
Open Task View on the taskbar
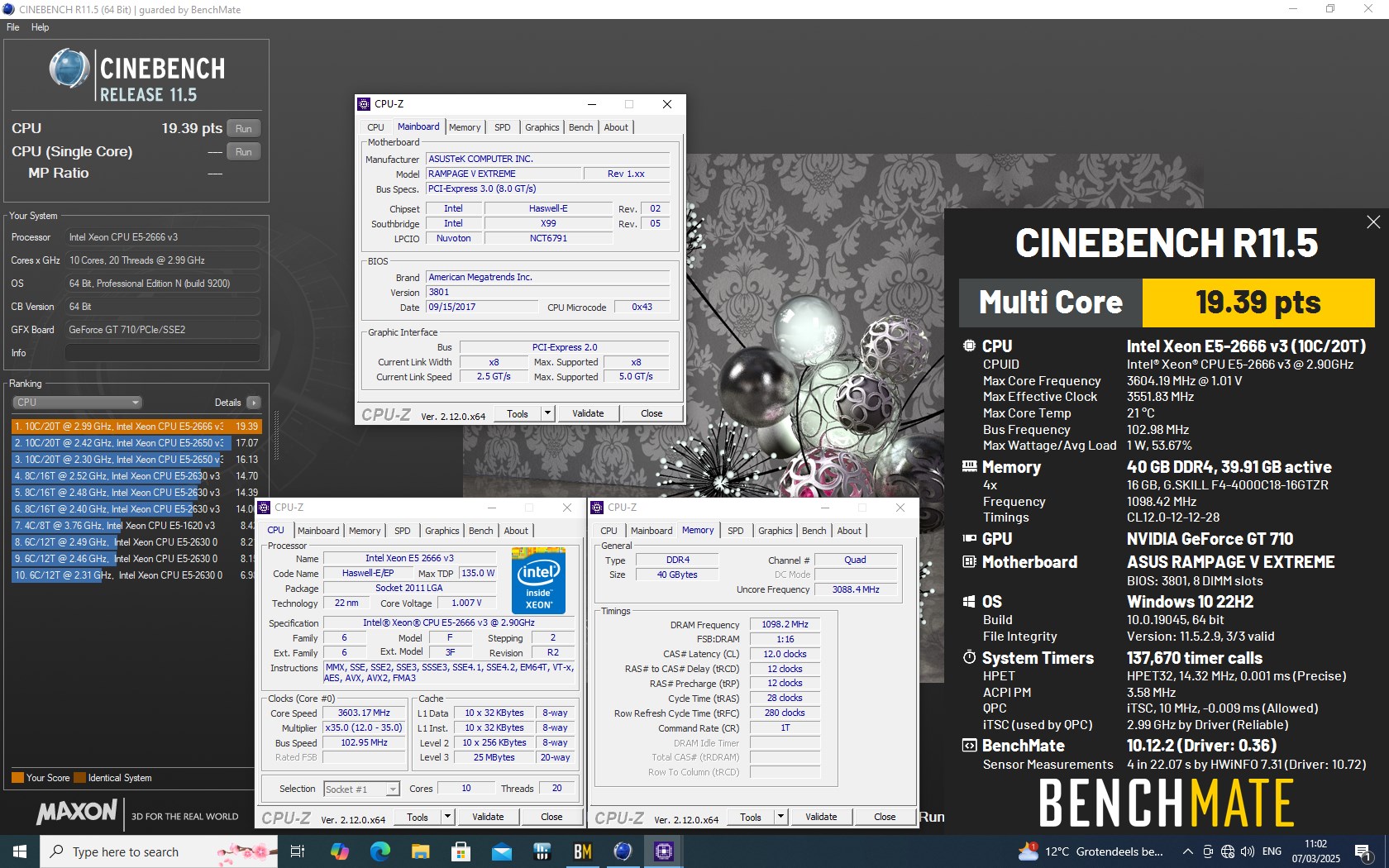298,851
